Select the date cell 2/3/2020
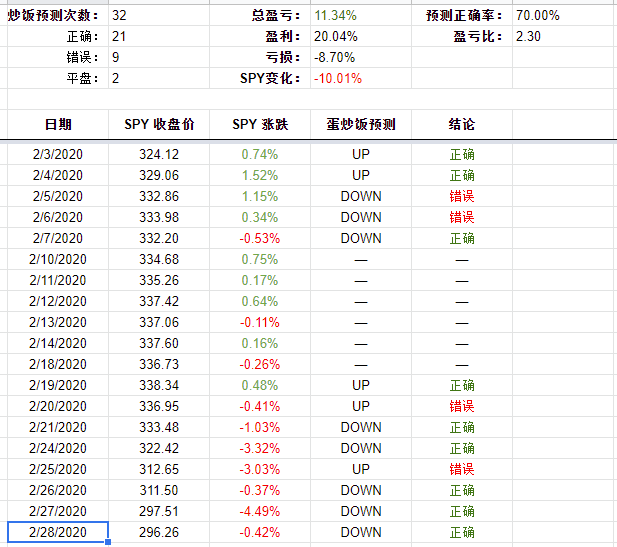 coord(58,154)
